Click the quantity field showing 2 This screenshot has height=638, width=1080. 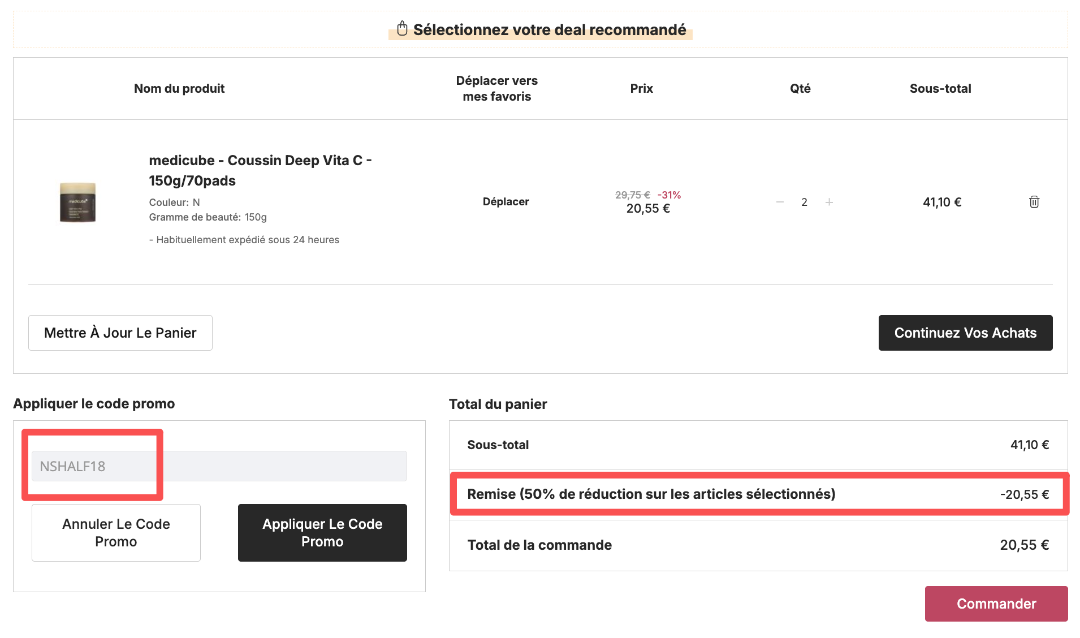coord(804,202)
